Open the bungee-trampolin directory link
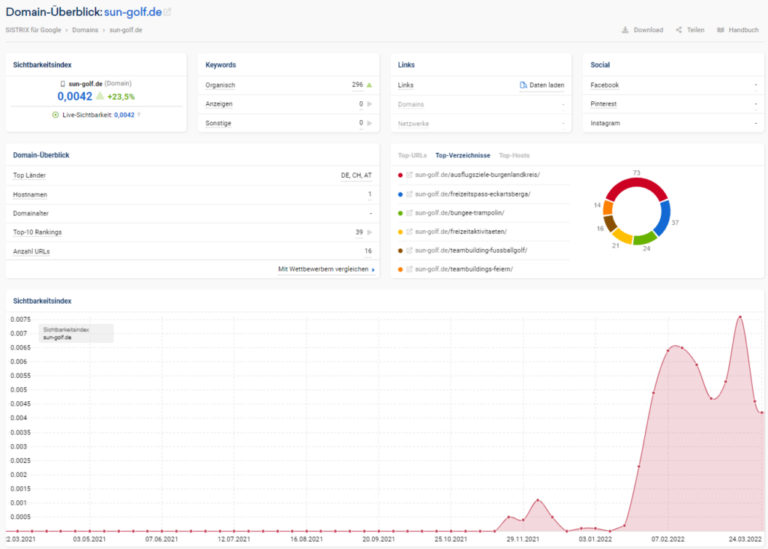Image resolution: width=768 pixels, height=549 pixels. [459, 213]
